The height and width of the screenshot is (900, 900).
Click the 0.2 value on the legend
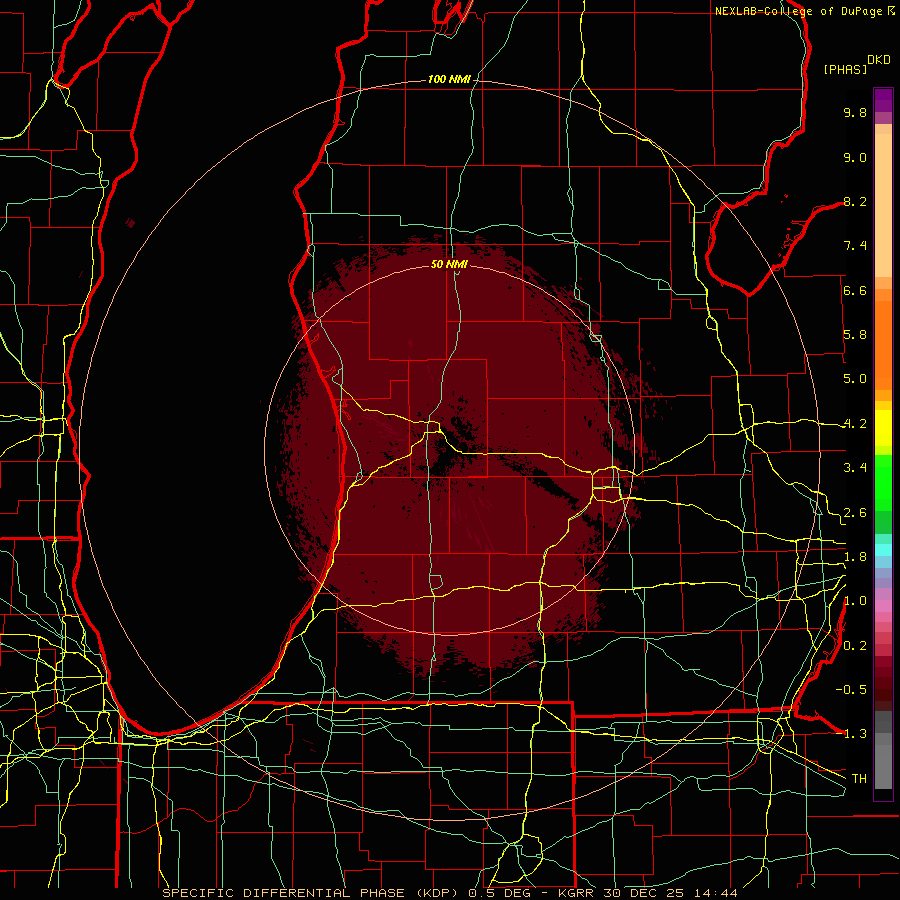[855, 646]
